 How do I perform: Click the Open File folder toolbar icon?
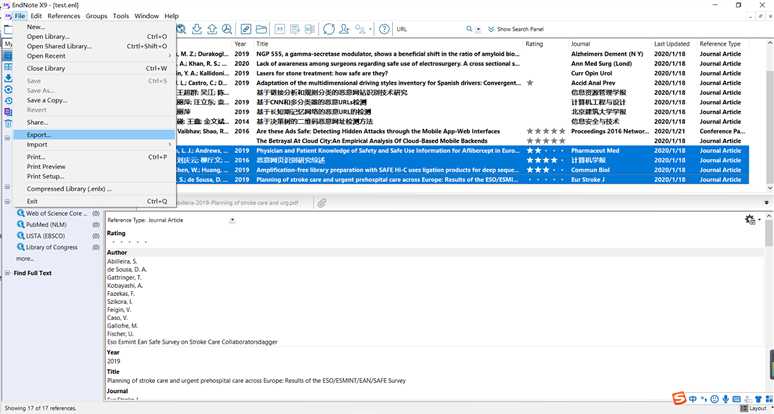coord(261,29)
